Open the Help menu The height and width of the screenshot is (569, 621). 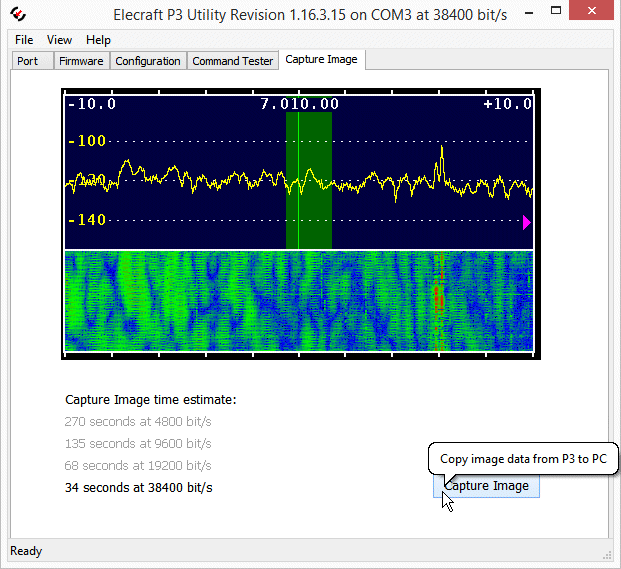98,40
